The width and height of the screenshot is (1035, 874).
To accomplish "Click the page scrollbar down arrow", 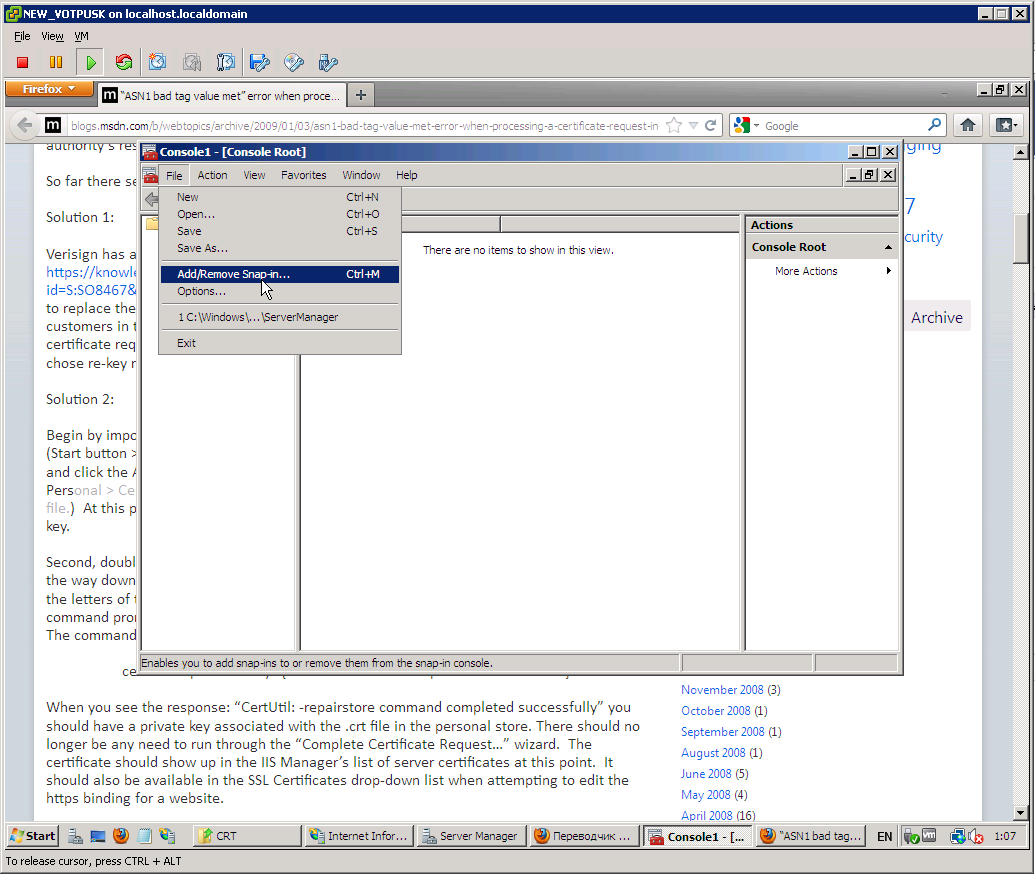I will coord(1020,813).
